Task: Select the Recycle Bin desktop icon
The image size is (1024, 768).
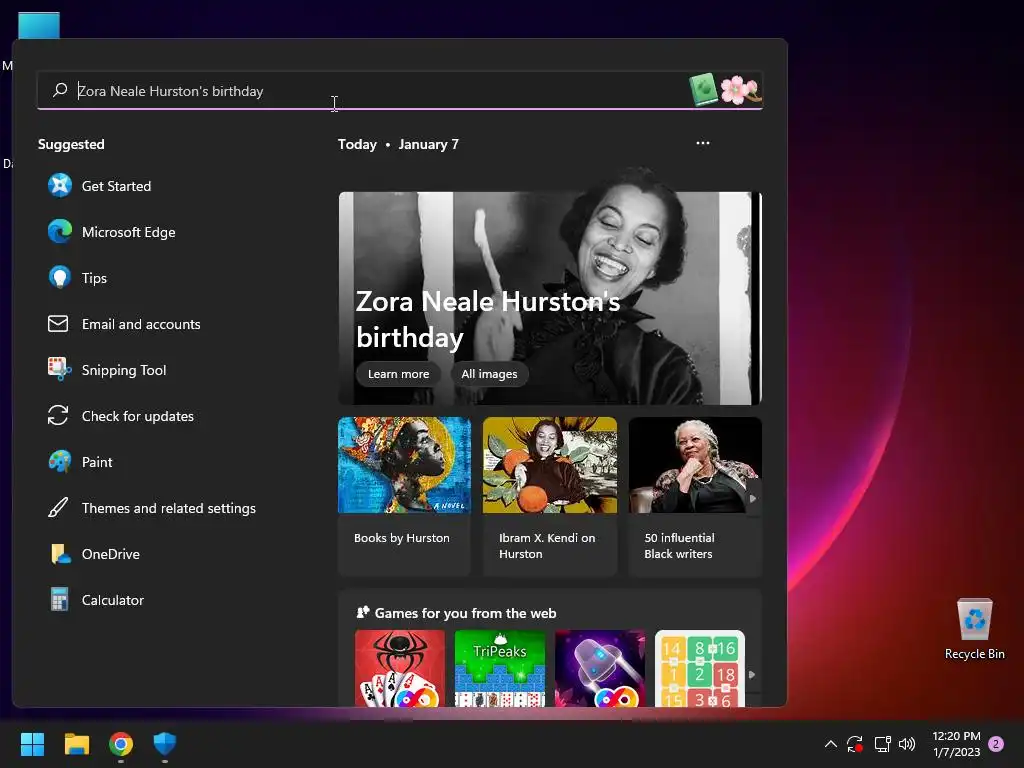Action: coord(974,628)
